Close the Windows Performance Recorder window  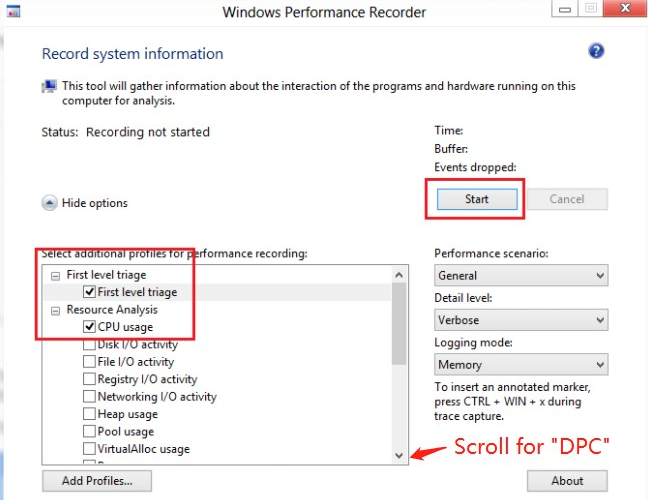(625, 8)
